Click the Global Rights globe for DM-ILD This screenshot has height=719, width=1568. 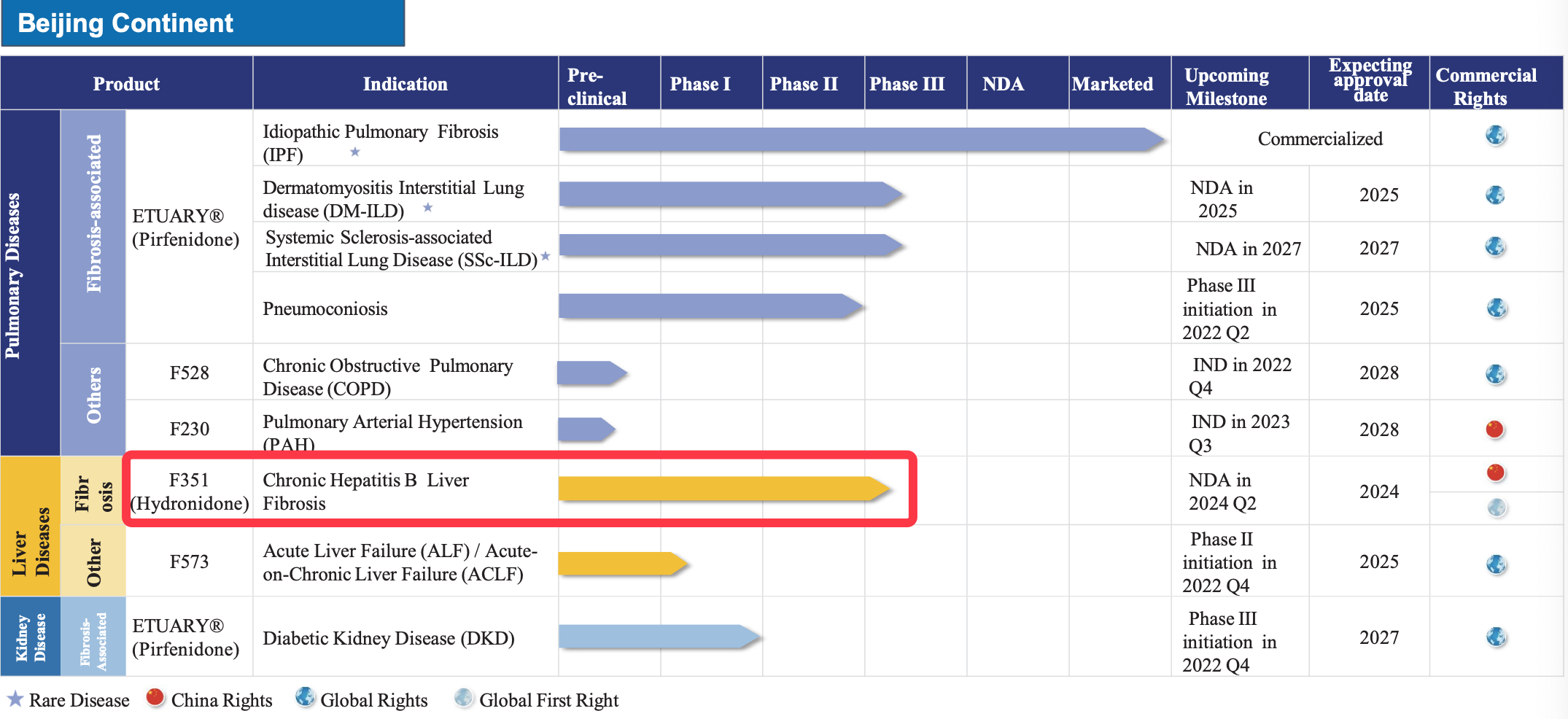coord(1495,195)
